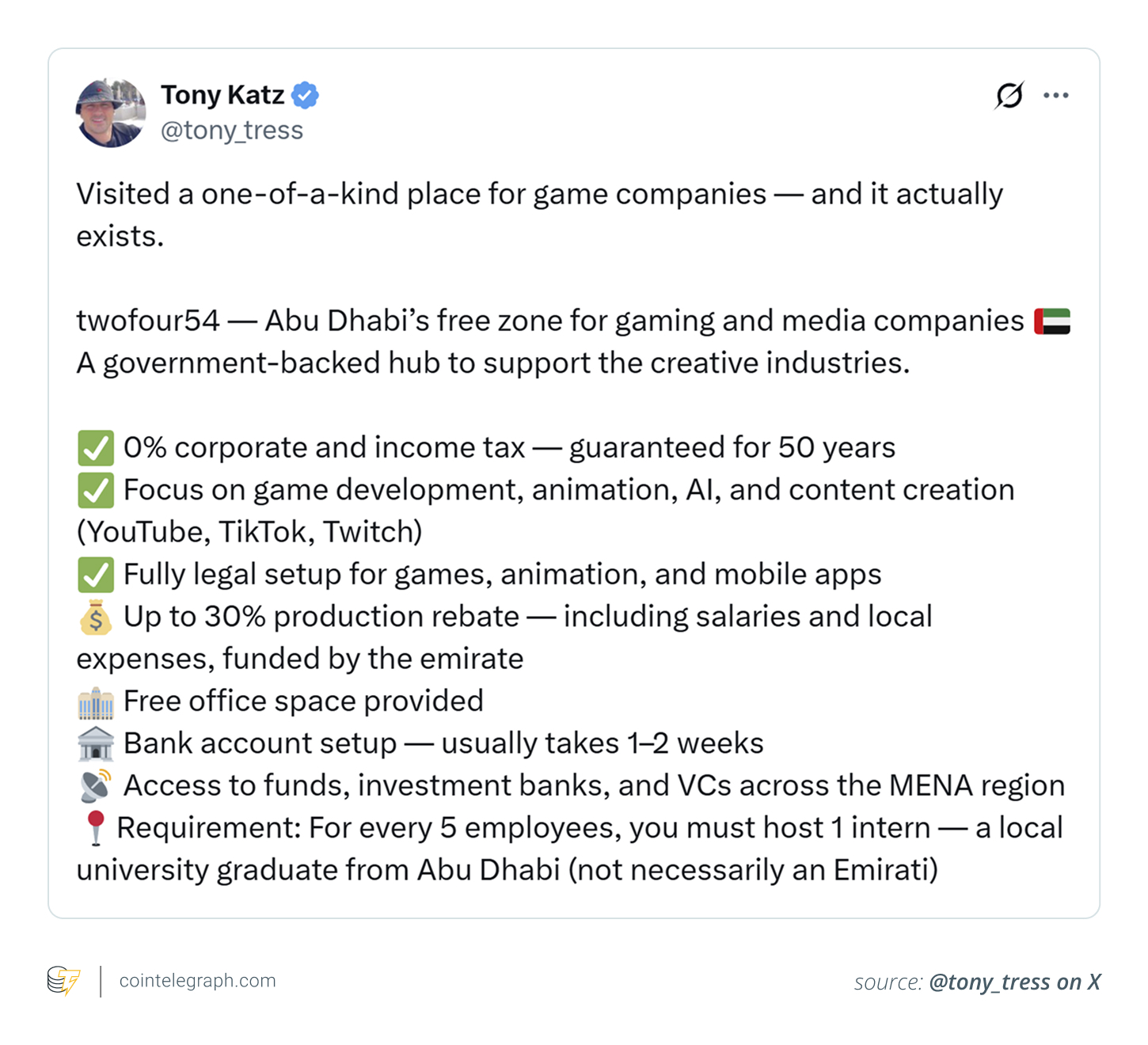This screenshot has height=1045, width=1148.
Task: Click the Grok summary icon
Action: point(1008,94)
